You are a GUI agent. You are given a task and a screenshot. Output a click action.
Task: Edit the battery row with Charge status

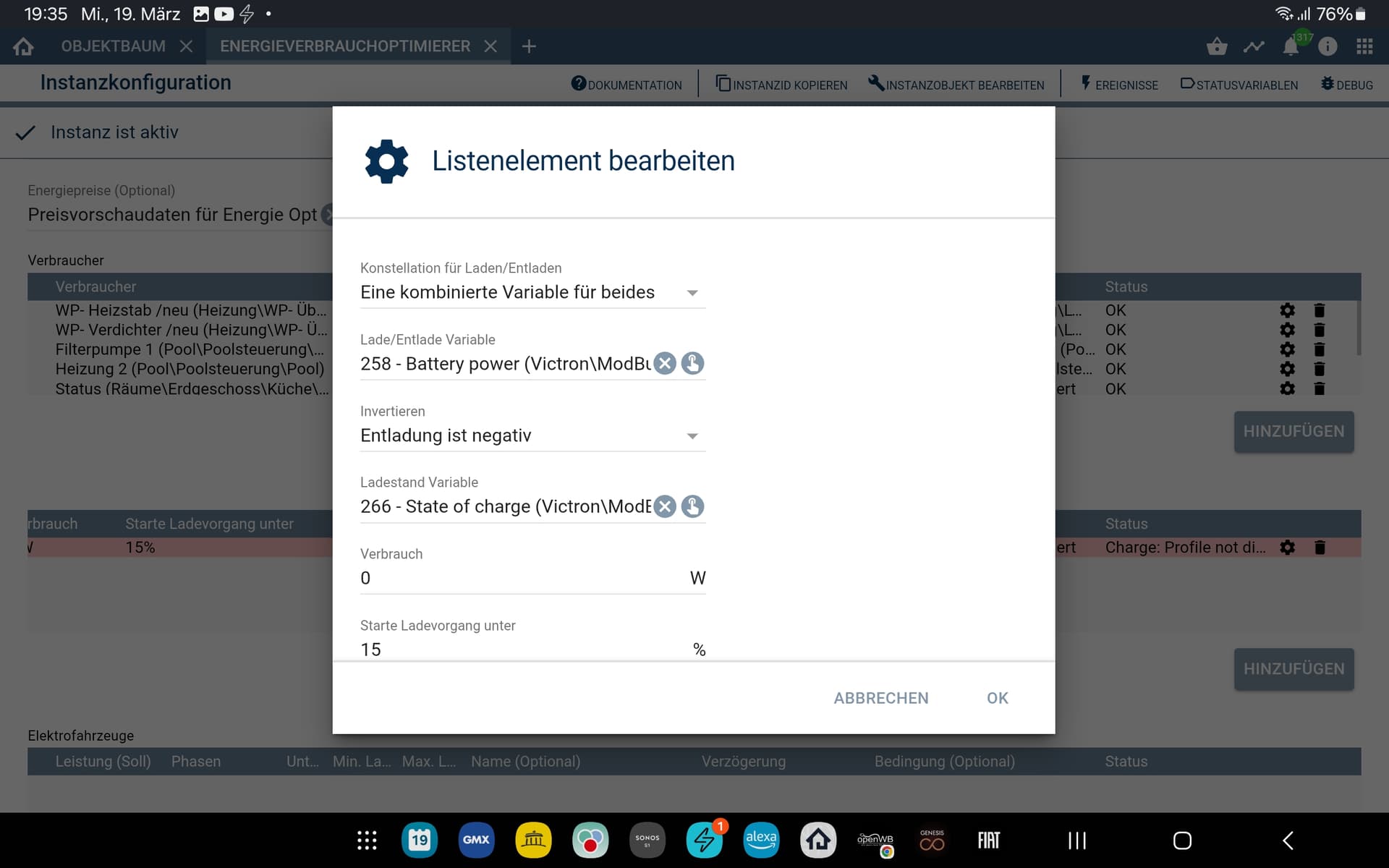[x=1287, y=548]
